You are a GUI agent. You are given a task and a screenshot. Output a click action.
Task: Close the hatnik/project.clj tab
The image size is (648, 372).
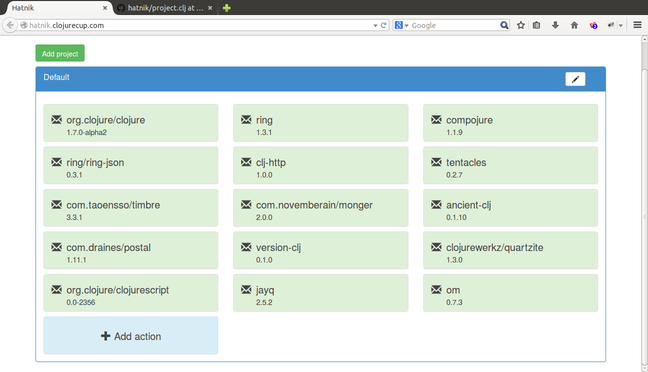click(210, 8)
